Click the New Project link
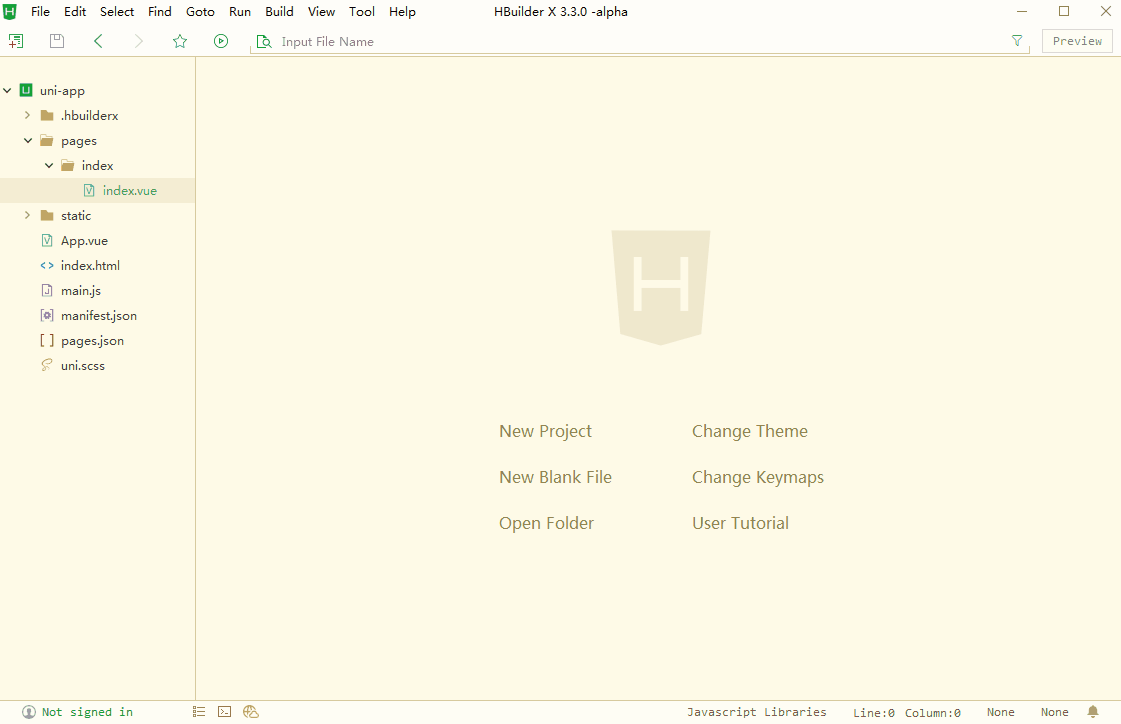This screenshot has width=1121, height=724. tap(545, 431)
